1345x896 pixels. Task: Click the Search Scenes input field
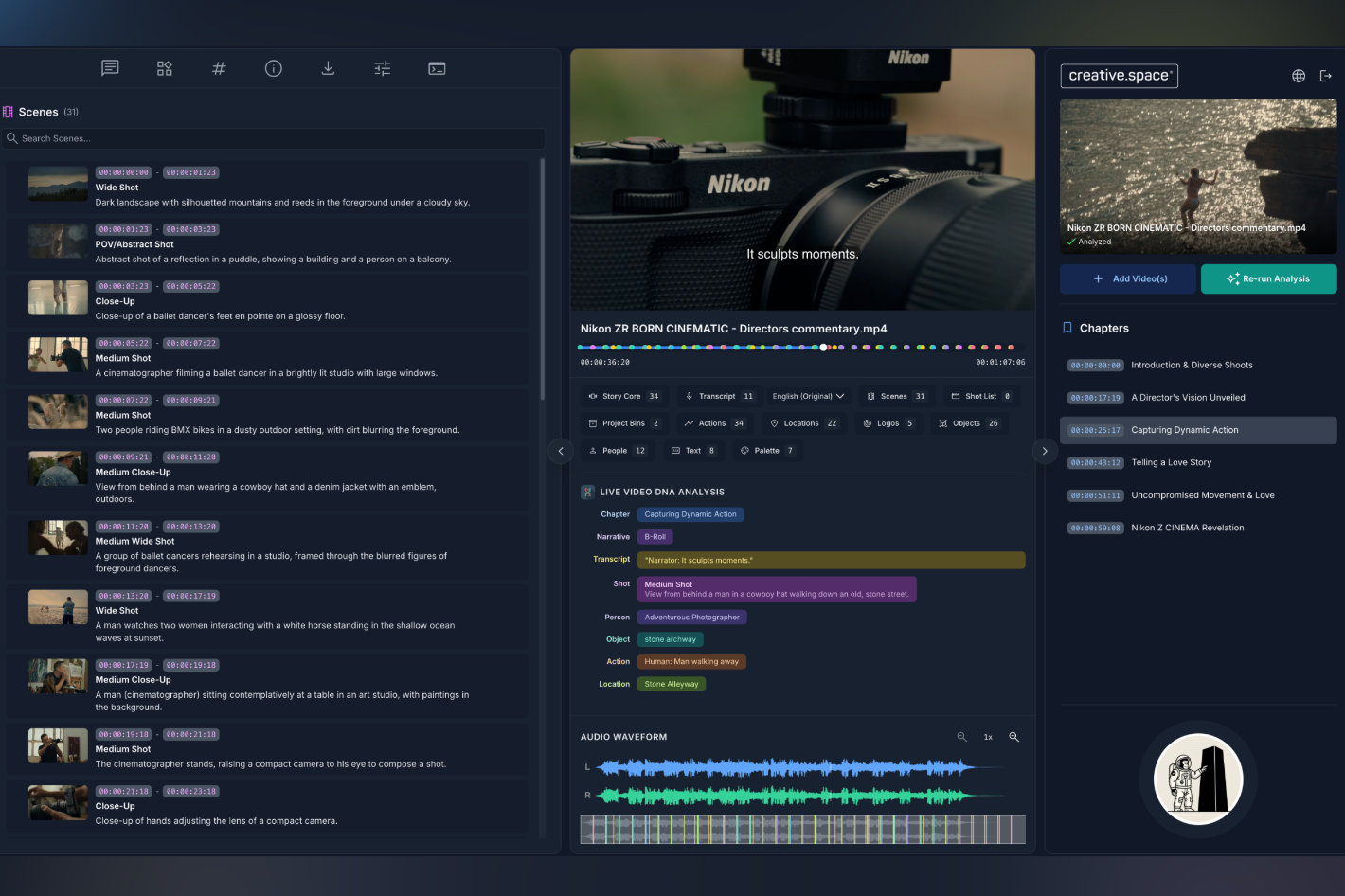click(274, 138)
